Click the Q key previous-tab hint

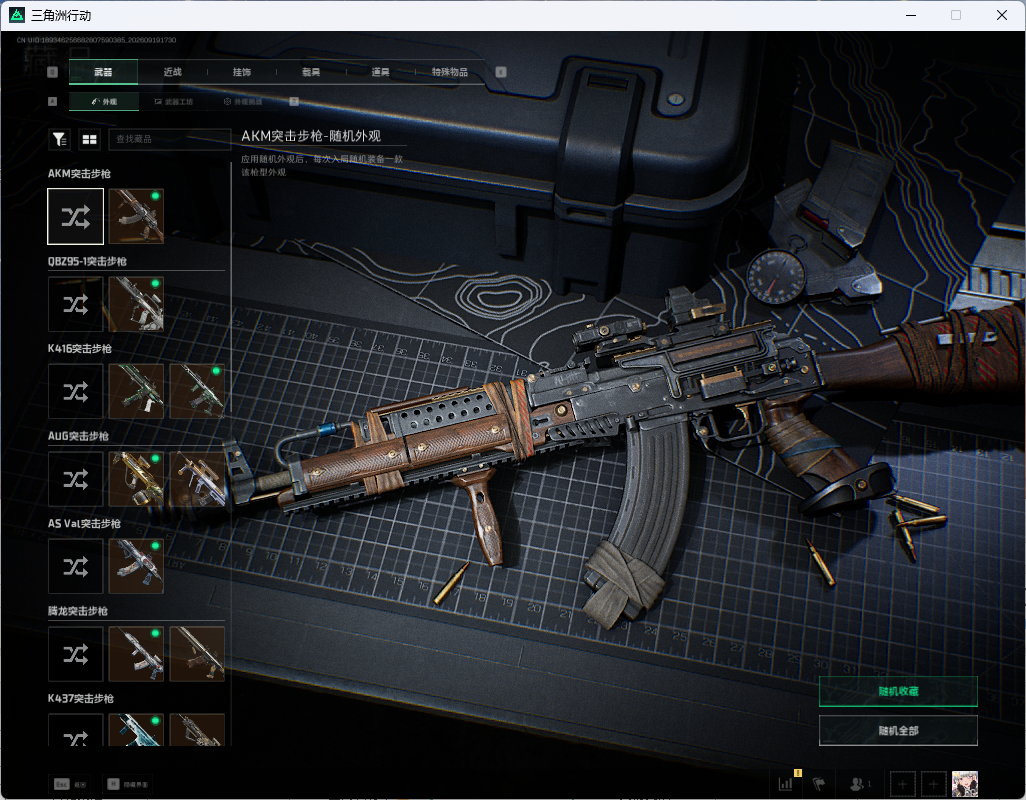(53, 72)
